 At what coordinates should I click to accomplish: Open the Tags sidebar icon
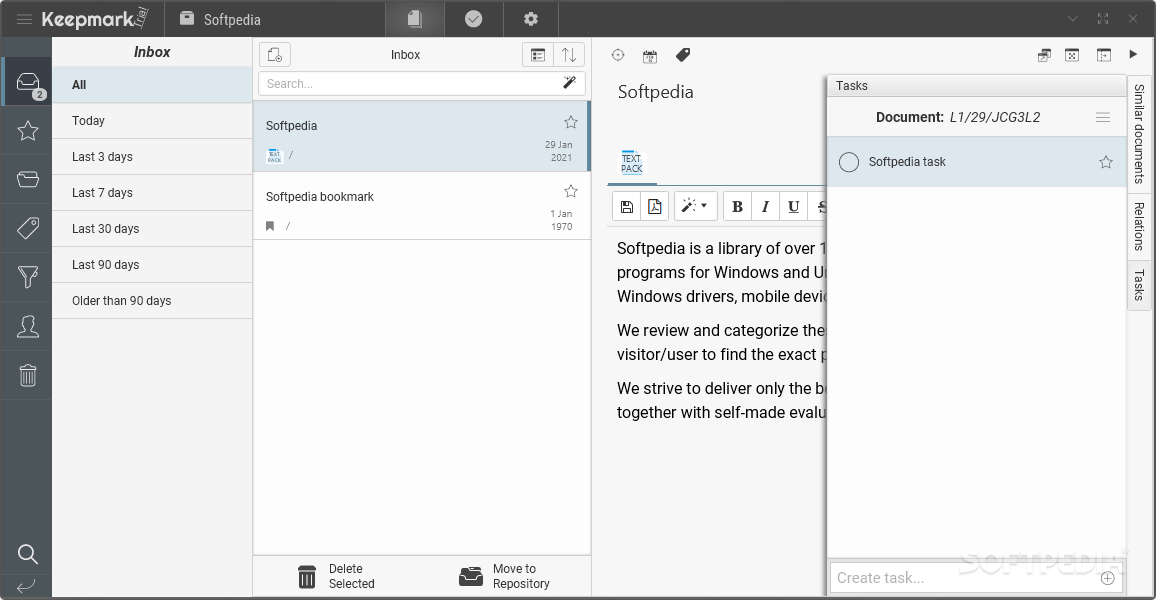pos(28,228)
